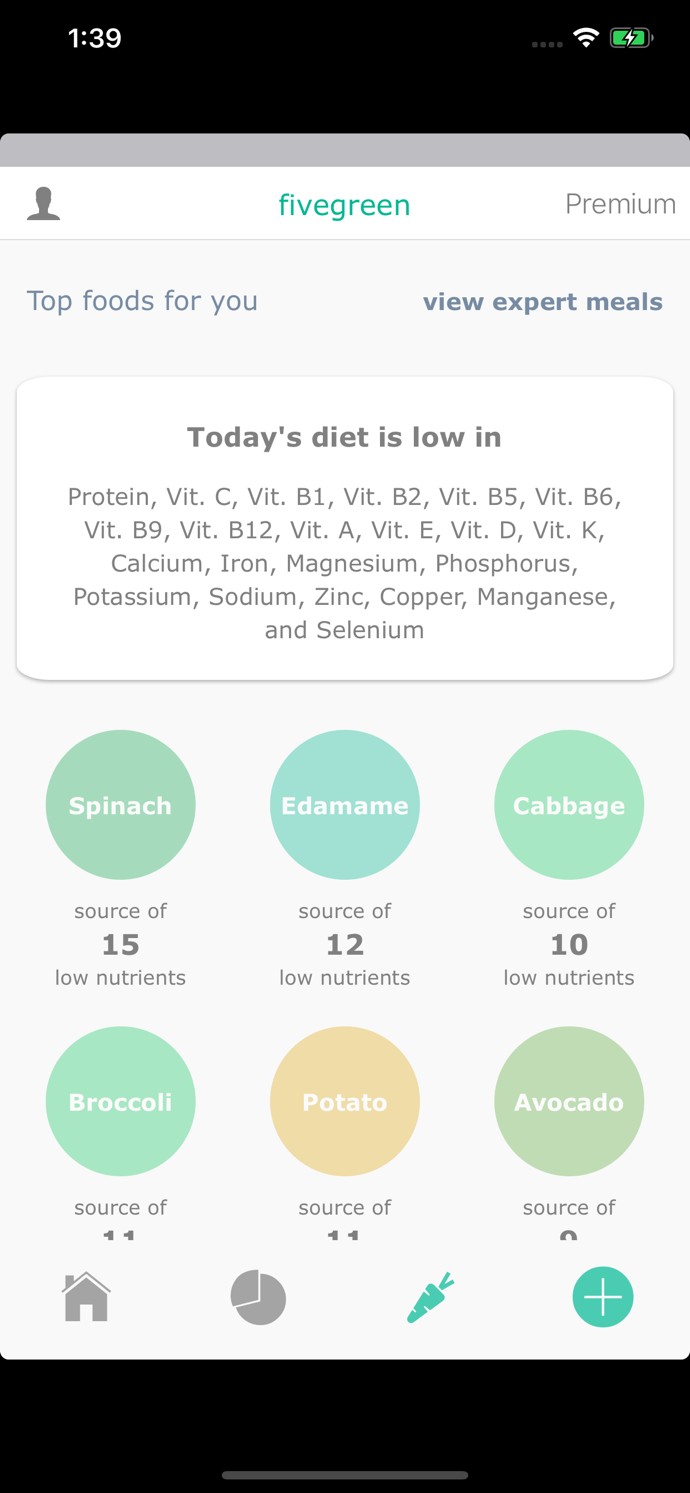Check the Wi-Fi status icon
690x1493 pixels.
585,38
